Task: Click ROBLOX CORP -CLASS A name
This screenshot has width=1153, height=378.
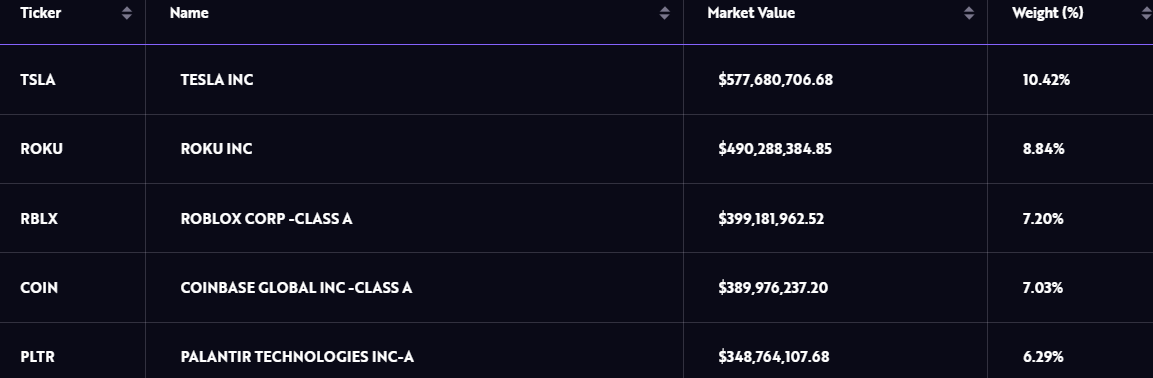Action: (266, 219)
